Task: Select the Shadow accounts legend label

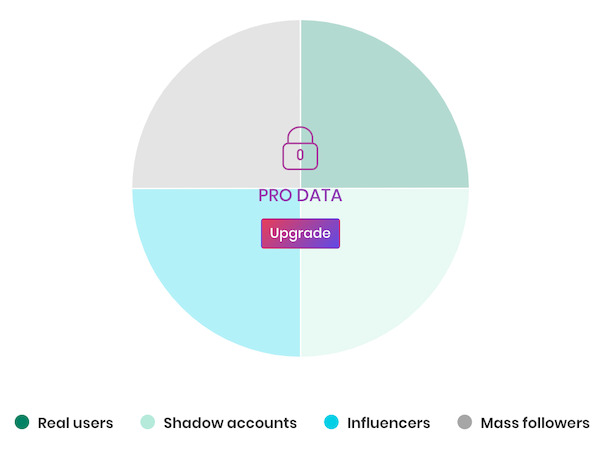Action: point(230,423)
